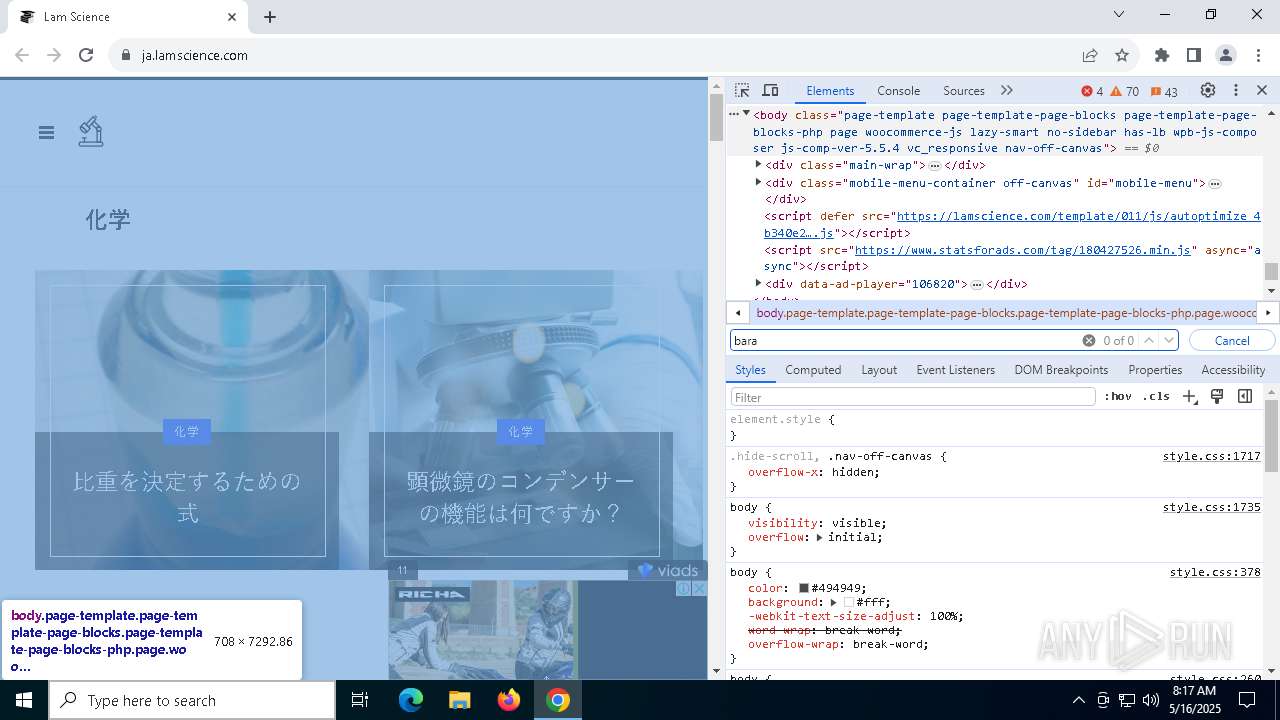Select the Styles tab
This screenshot has height=720, width=1280.
[750, 370]
